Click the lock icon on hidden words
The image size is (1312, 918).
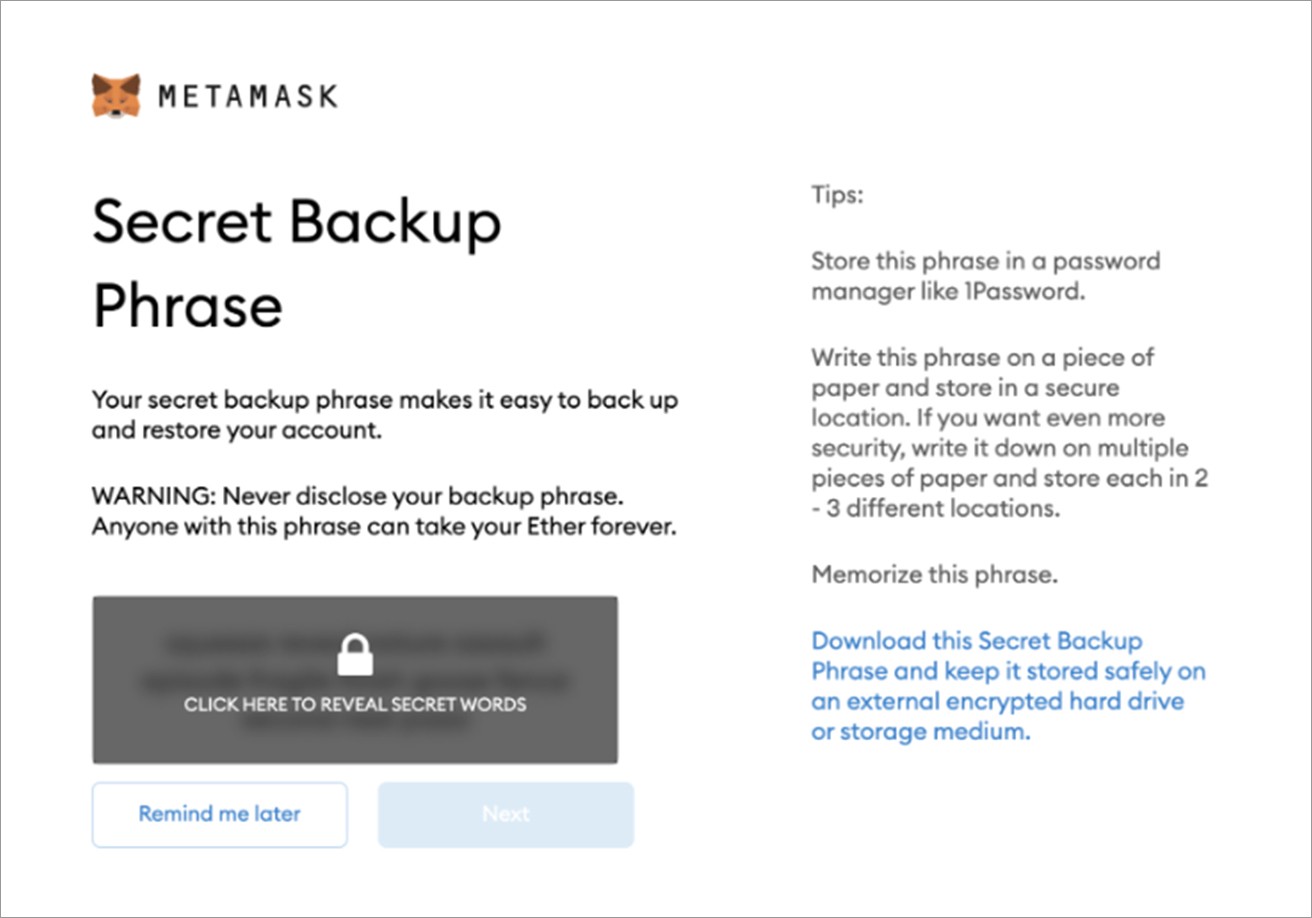pos(354,655)
